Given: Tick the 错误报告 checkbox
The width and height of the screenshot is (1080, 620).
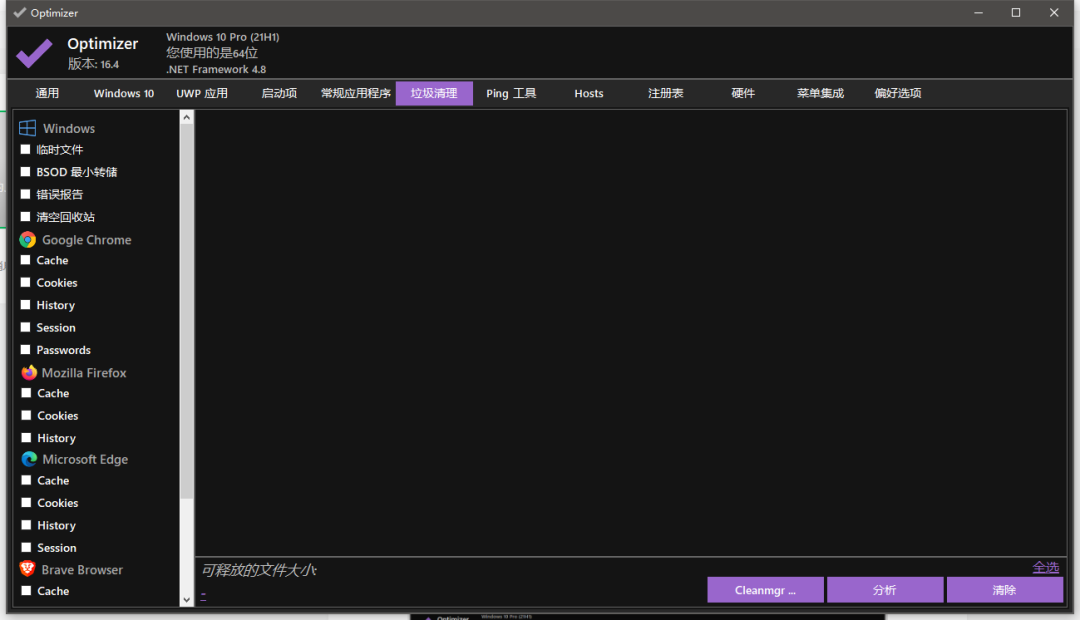Looking at the screenshot, I should click(25, 194).
